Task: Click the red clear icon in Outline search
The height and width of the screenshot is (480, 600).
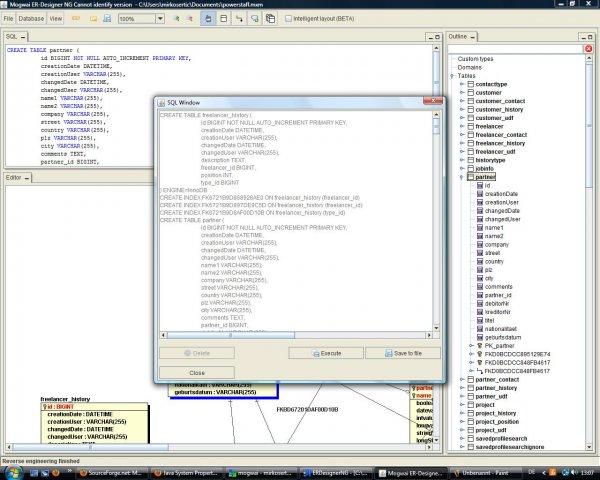Action: (589, 49)
